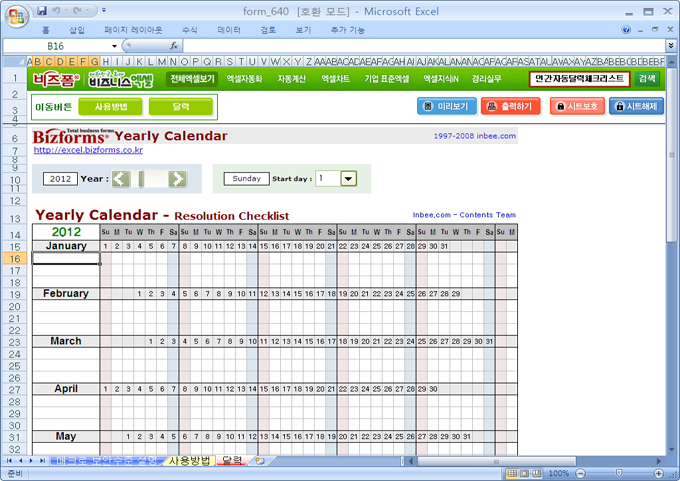The width and height of the screenshot is (680, 481).
Task: Click the April month label
Action: click(x=66, y=389)
